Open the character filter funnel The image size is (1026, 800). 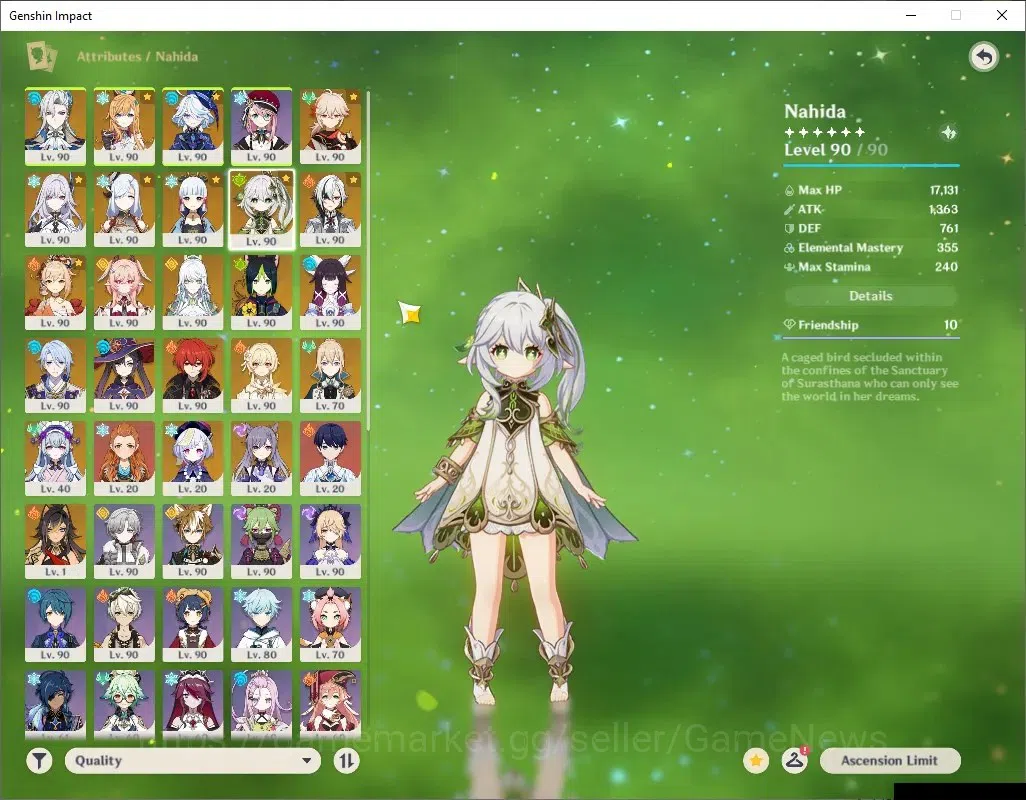(x=39, y=761)
